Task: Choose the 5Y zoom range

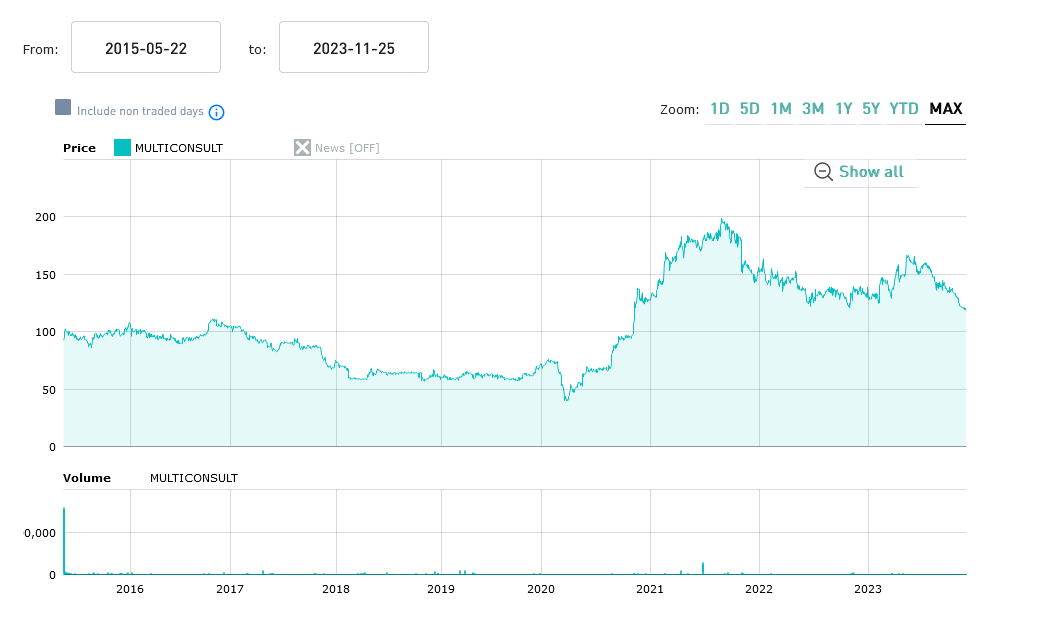Action: tap(872, 109)
